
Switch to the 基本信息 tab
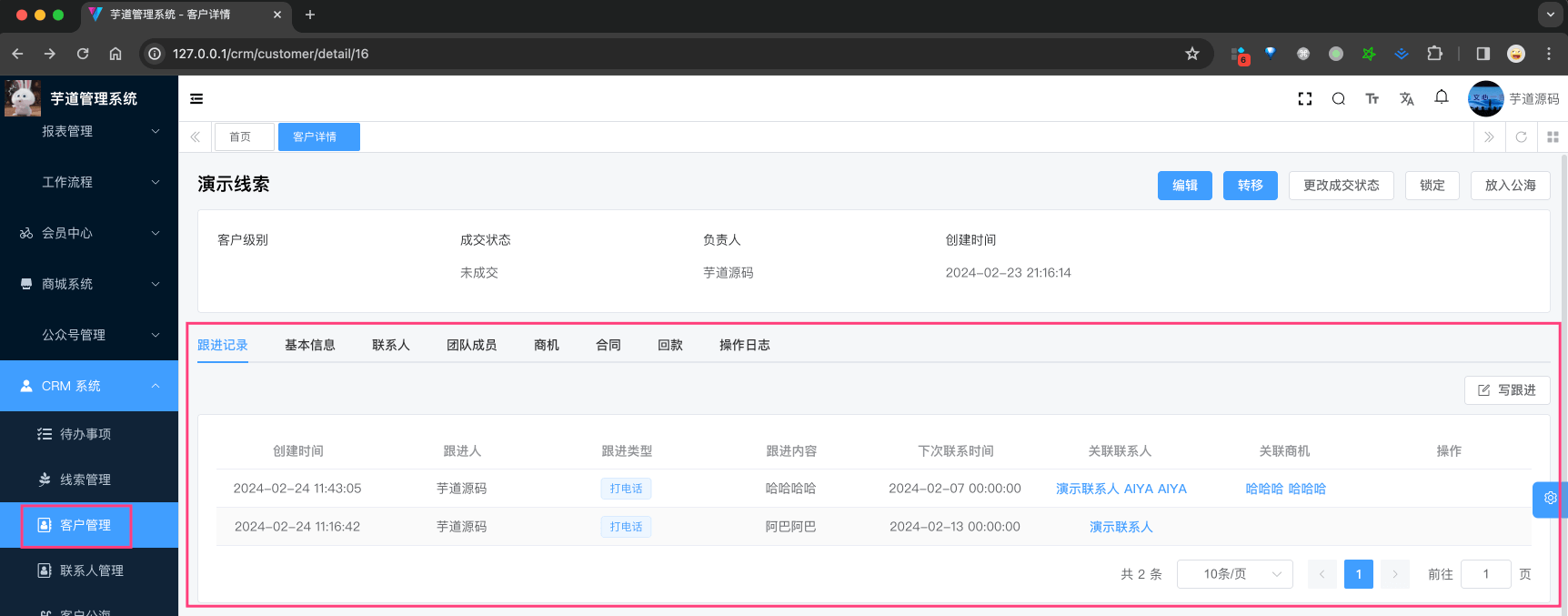point(309,345)
